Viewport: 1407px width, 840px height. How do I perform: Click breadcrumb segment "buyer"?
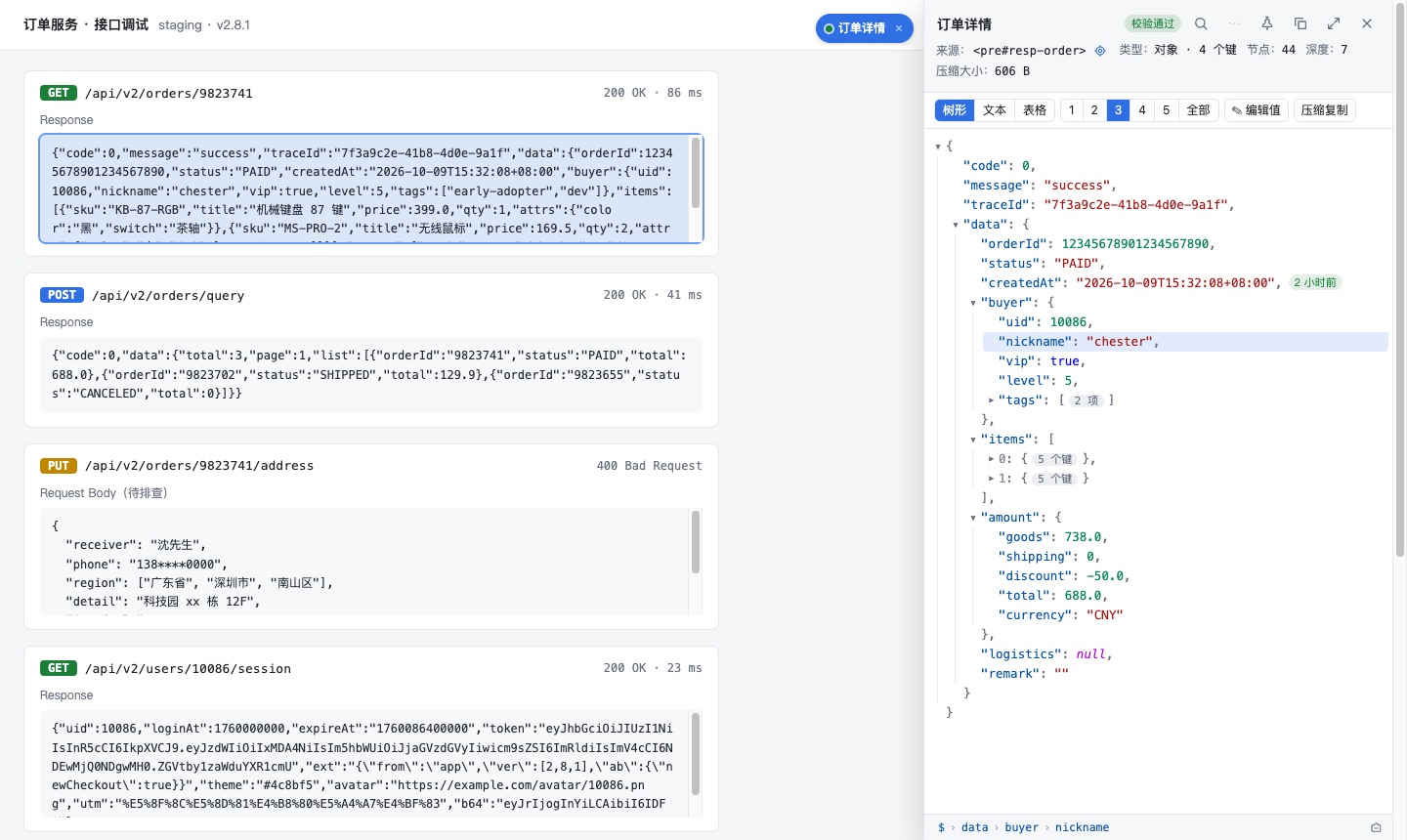pos(1022,827)
